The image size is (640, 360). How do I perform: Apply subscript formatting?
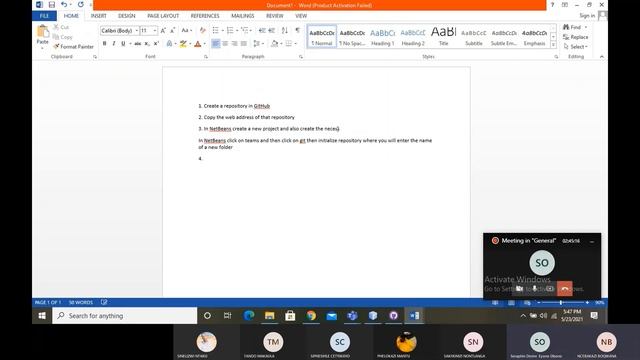click(x=147, y=44)
